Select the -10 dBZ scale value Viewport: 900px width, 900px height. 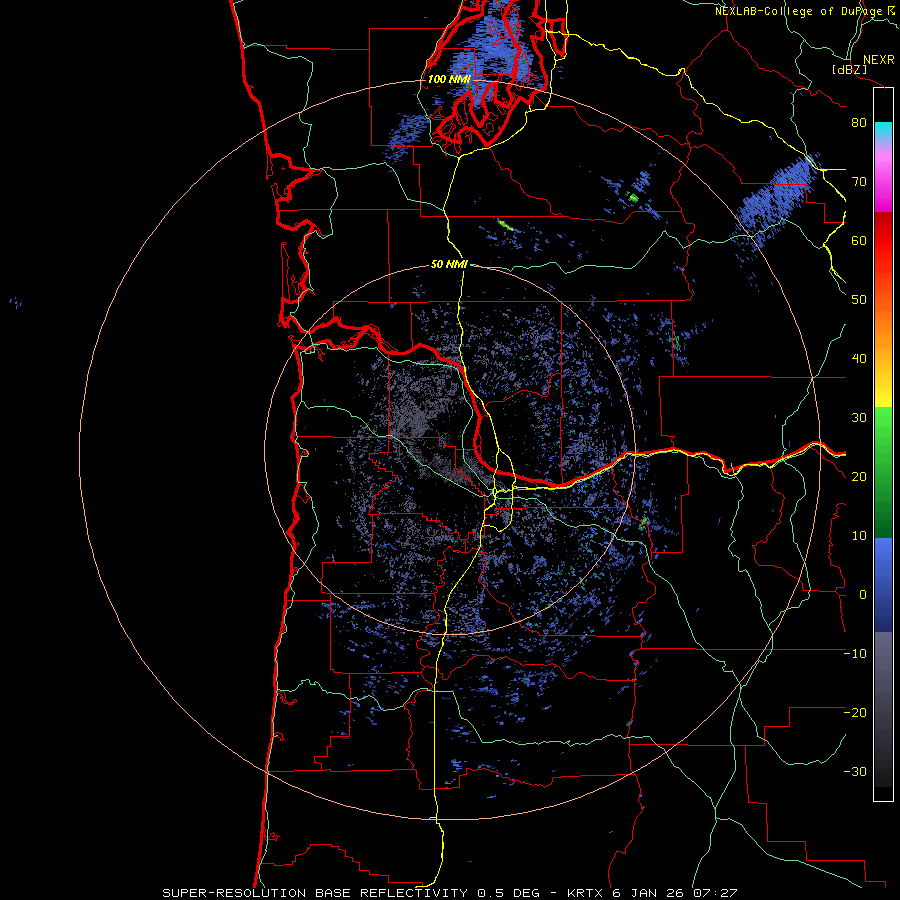[x=855, y=654]
